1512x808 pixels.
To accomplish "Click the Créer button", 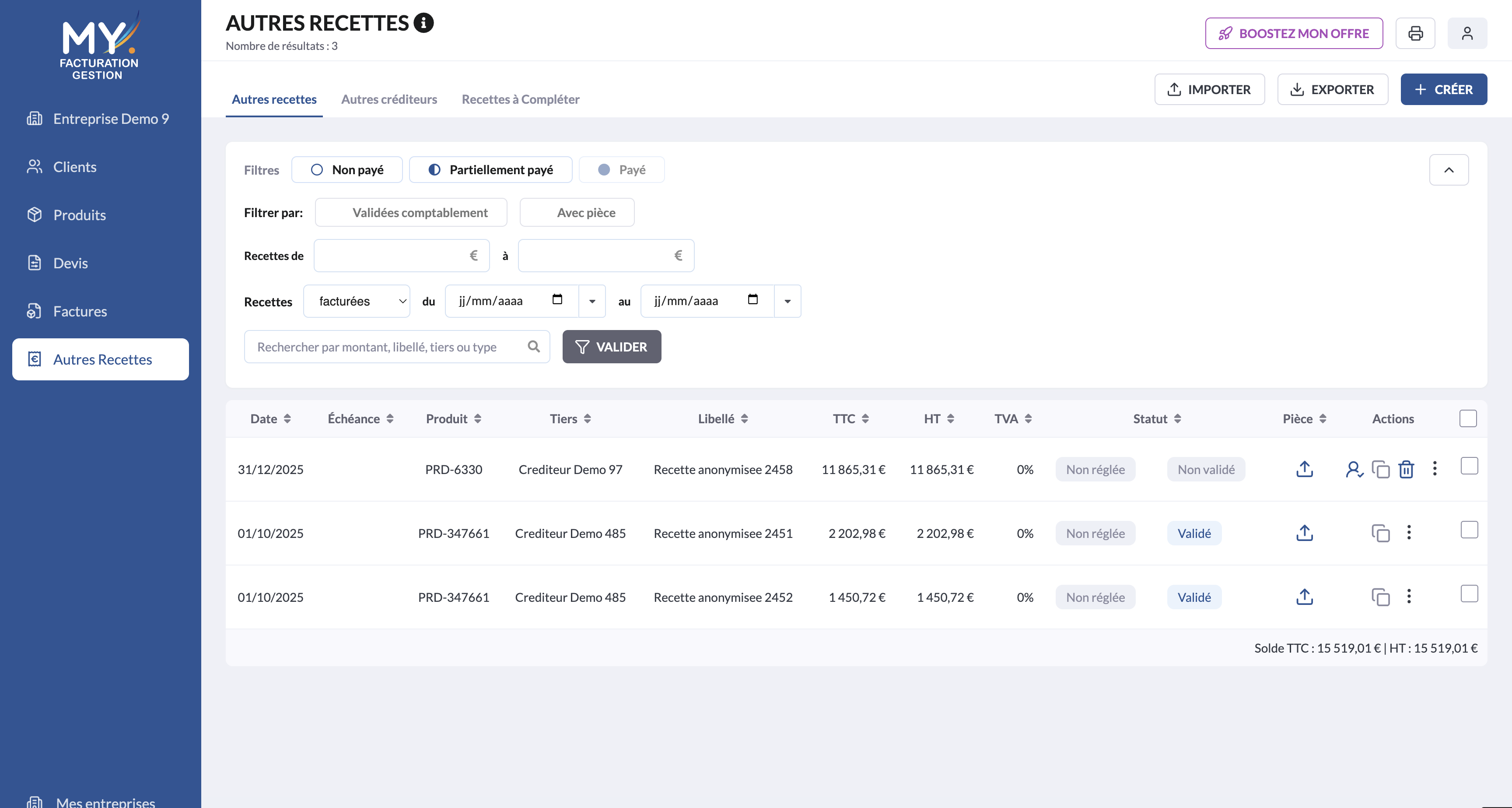I will pyautogui.click(x=1443, y=89).
